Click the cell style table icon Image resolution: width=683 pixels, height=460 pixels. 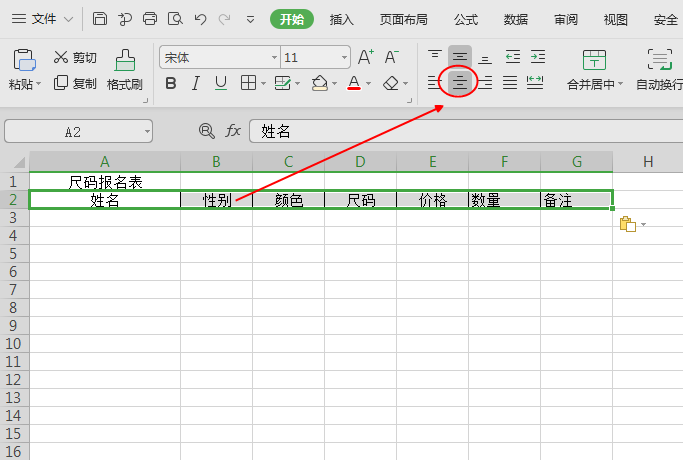[x=282, y=83]
